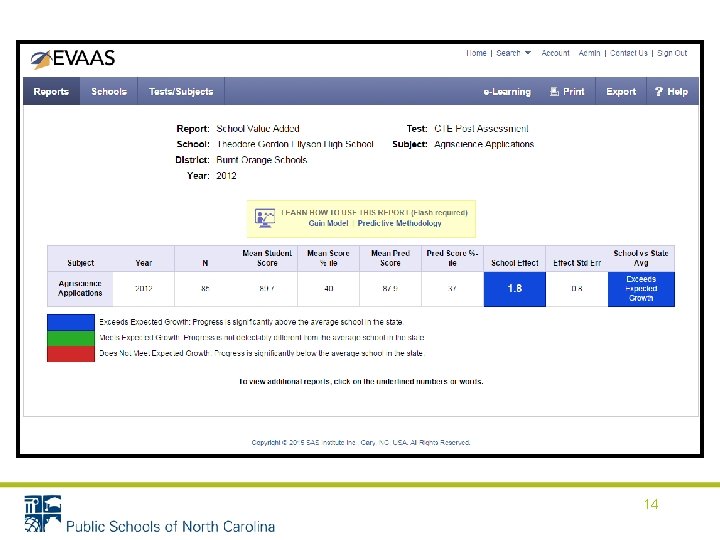Open the Gain Model link

(328, 223)
